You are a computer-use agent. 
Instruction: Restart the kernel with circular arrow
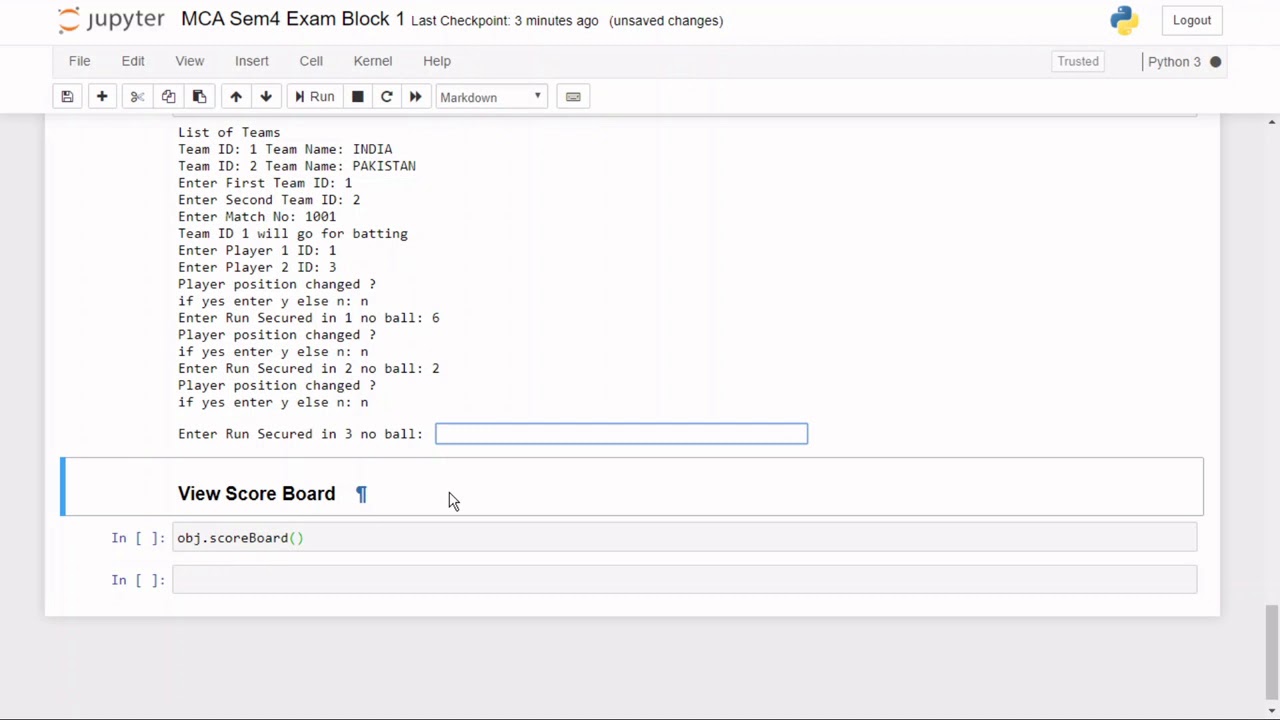click(x=386, y=97)
